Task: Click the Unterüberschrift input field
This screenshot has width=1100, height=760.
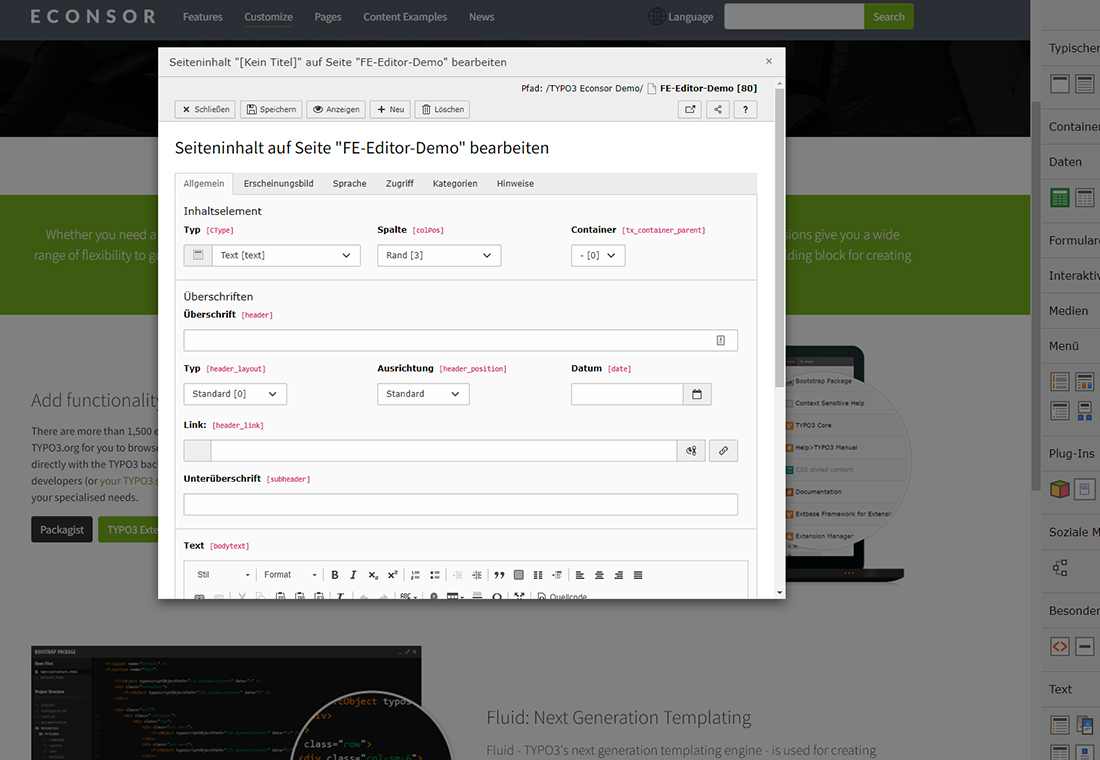Action: [460, 505]
